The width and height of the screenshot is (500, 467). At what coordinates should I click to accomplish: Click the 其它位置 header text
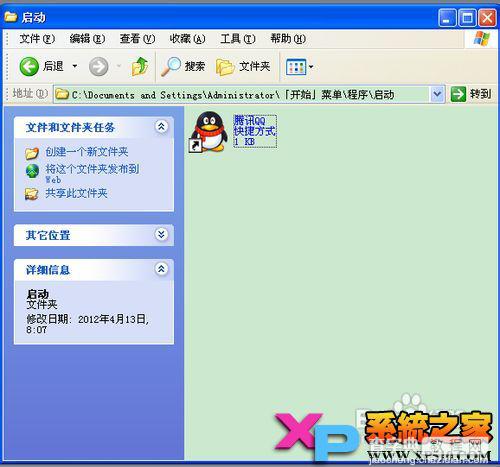click(48, 235)
